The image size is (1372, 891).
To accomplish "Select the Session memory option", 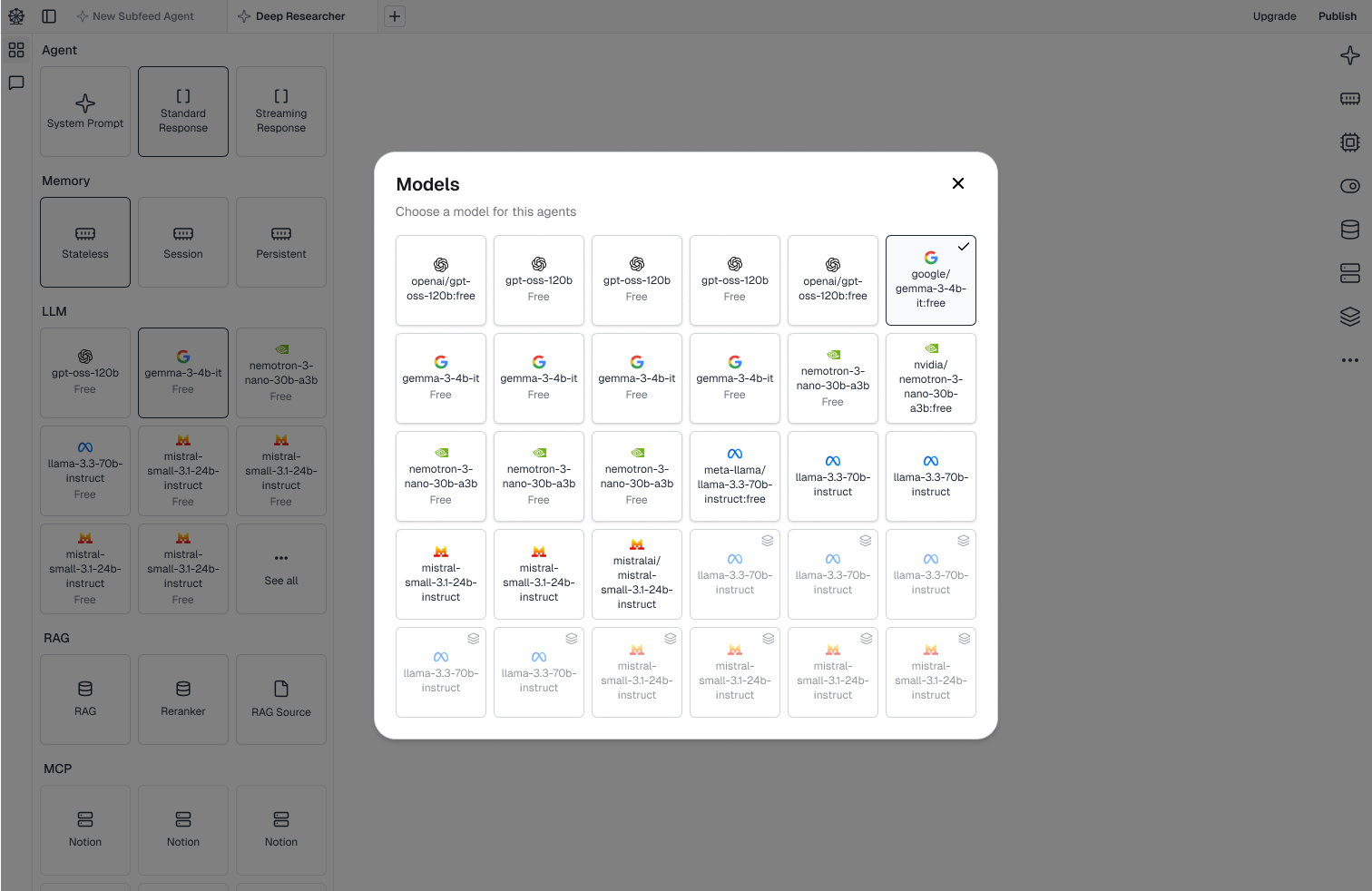I will 183,242.
